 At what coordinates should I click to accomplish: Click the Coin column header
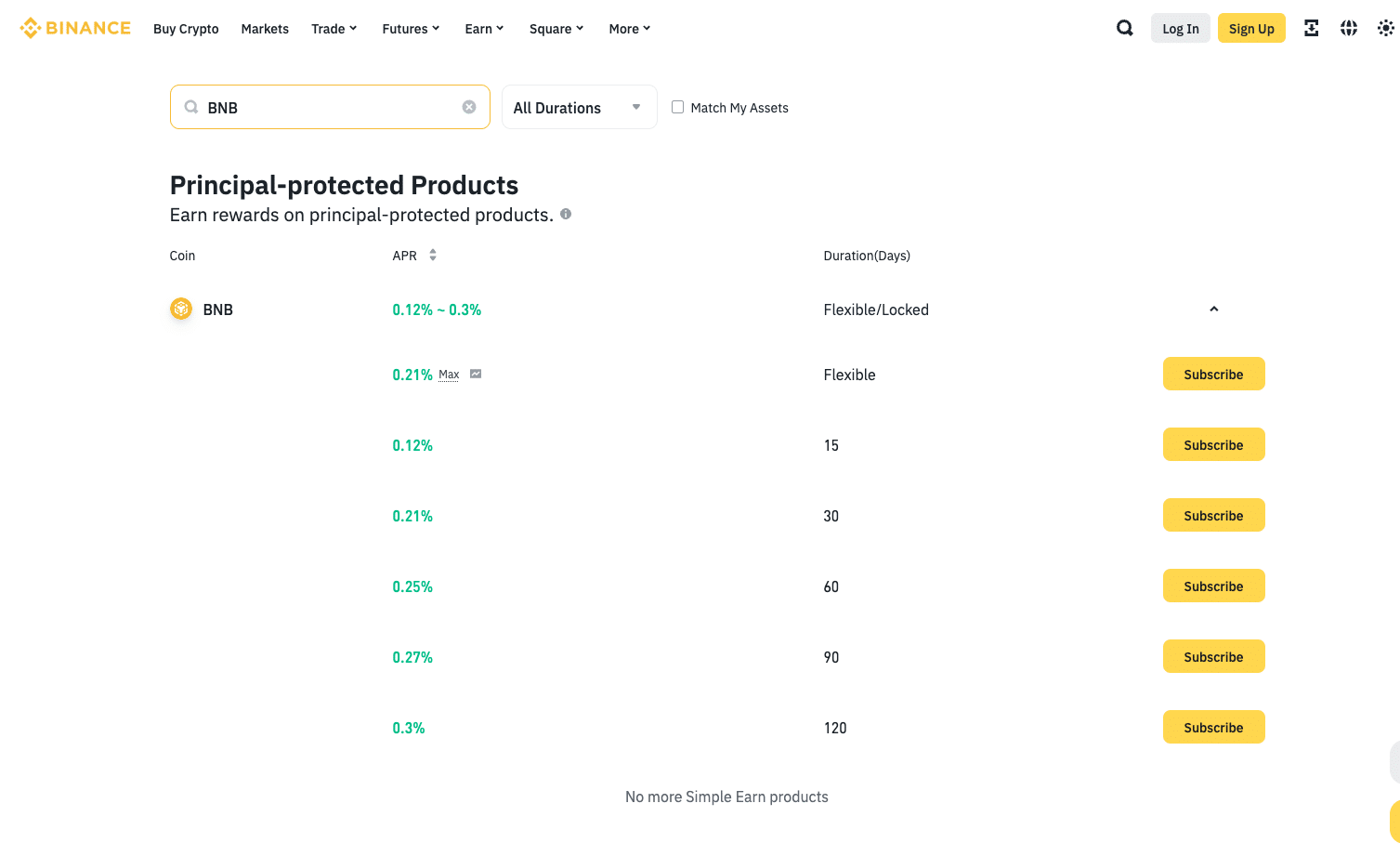pyautogui.click(x=182, y=256)
